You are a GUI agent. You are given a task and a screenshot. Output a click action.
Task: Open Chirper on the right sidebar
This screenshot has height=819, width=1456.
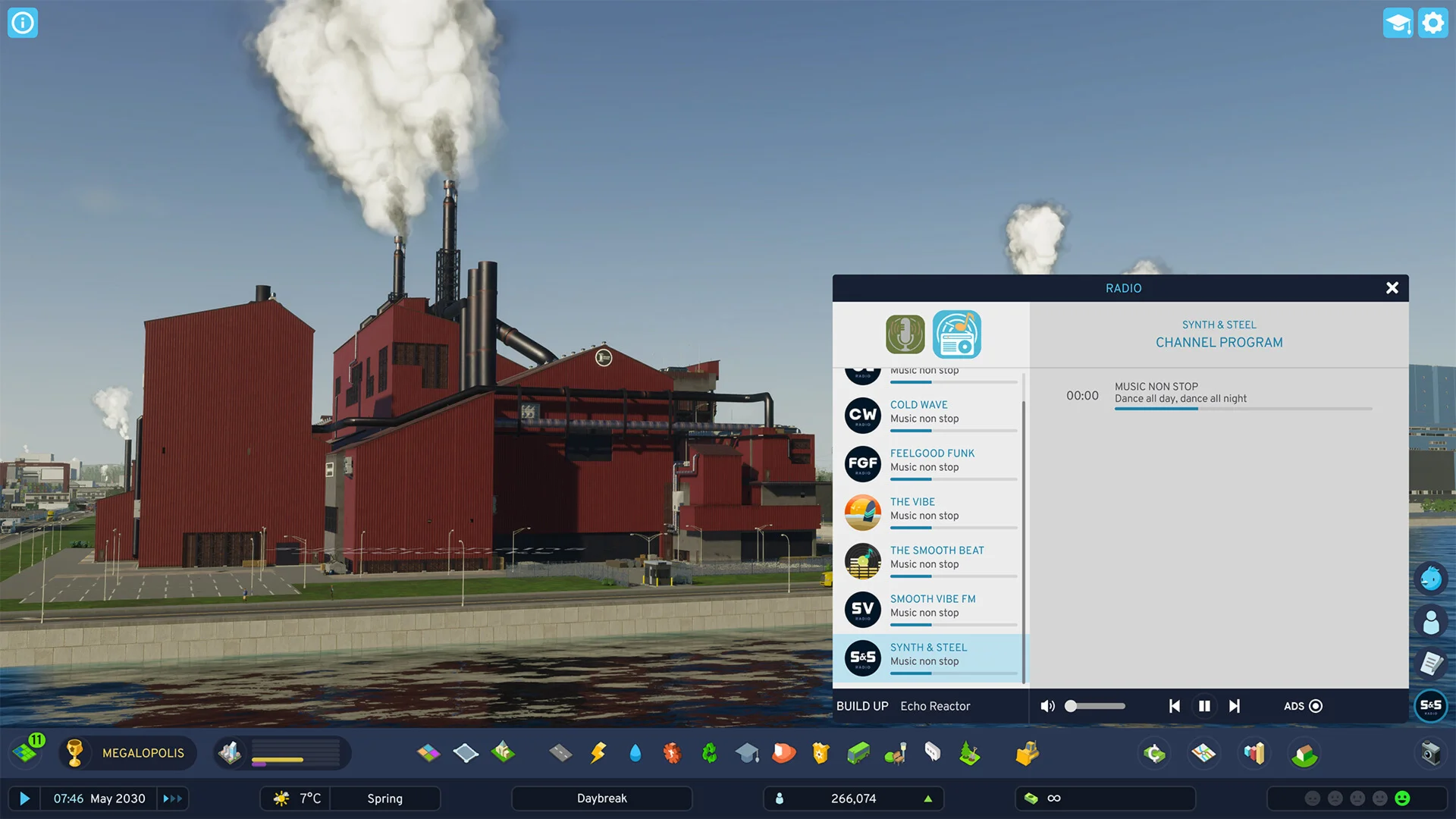tap(1432, 578)
